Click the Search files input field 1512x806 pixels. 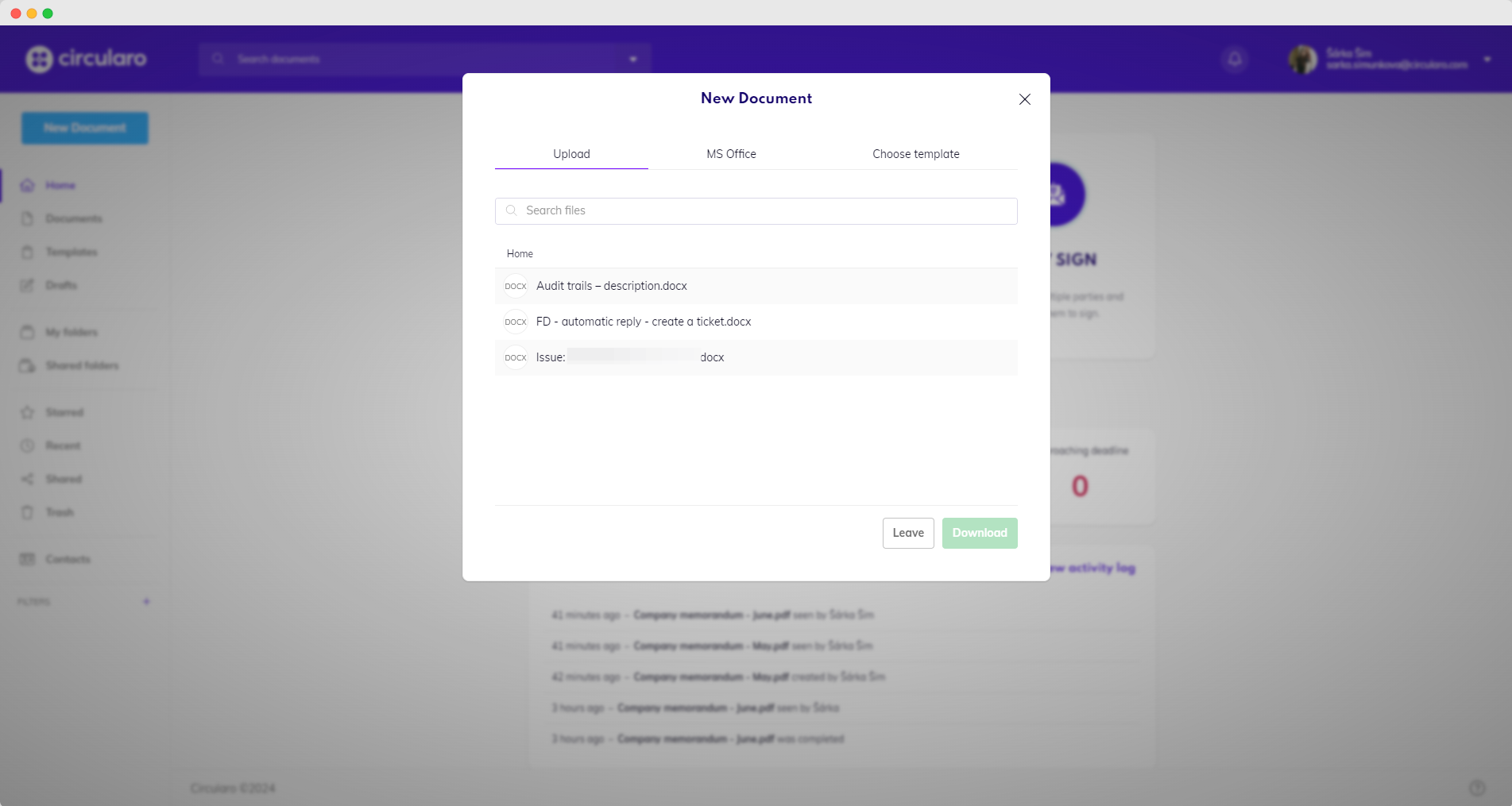[x=763, y=210]
